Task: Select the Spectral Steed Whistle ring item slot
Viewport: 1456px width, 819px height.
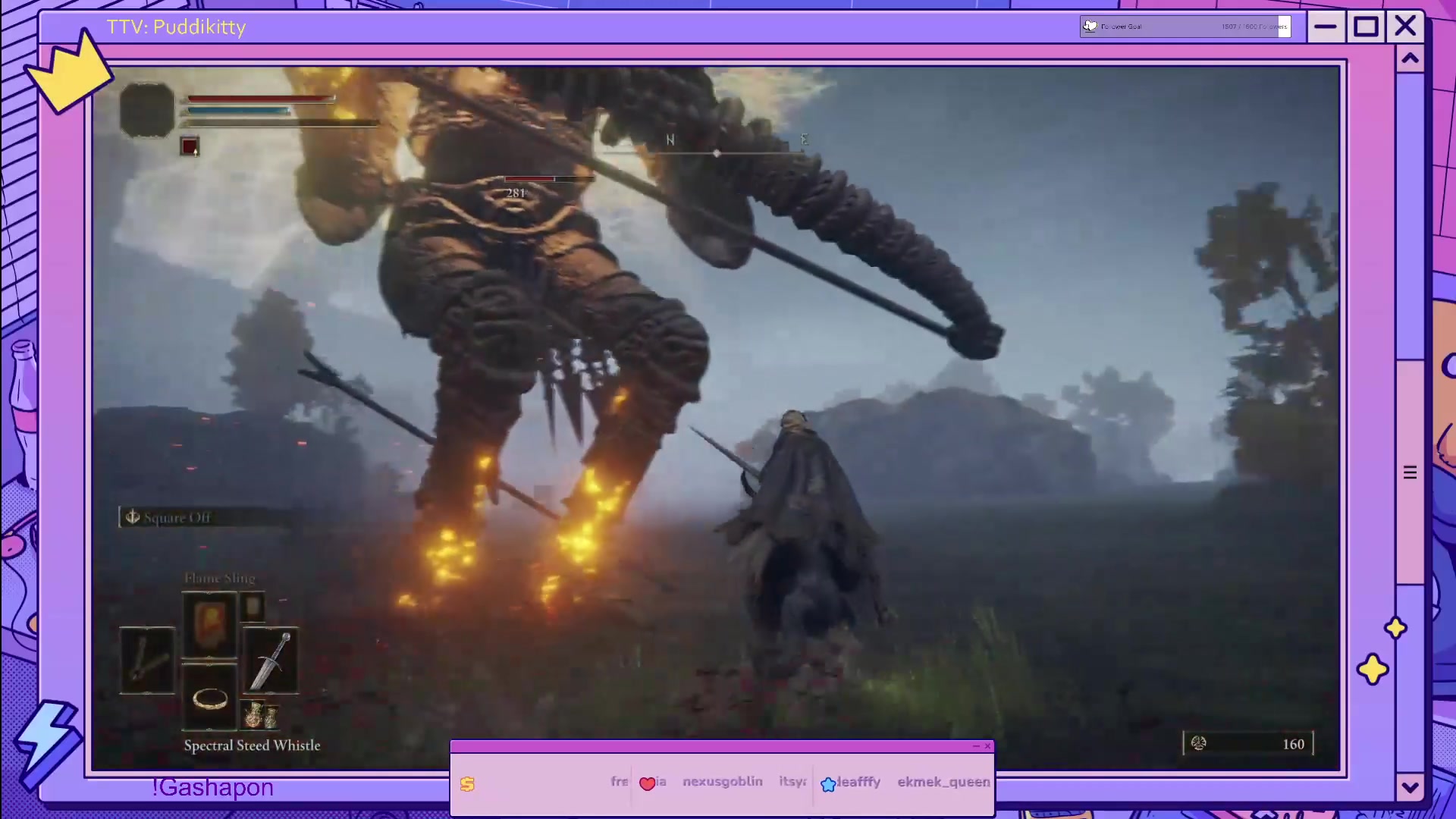Action: (209, 697)
